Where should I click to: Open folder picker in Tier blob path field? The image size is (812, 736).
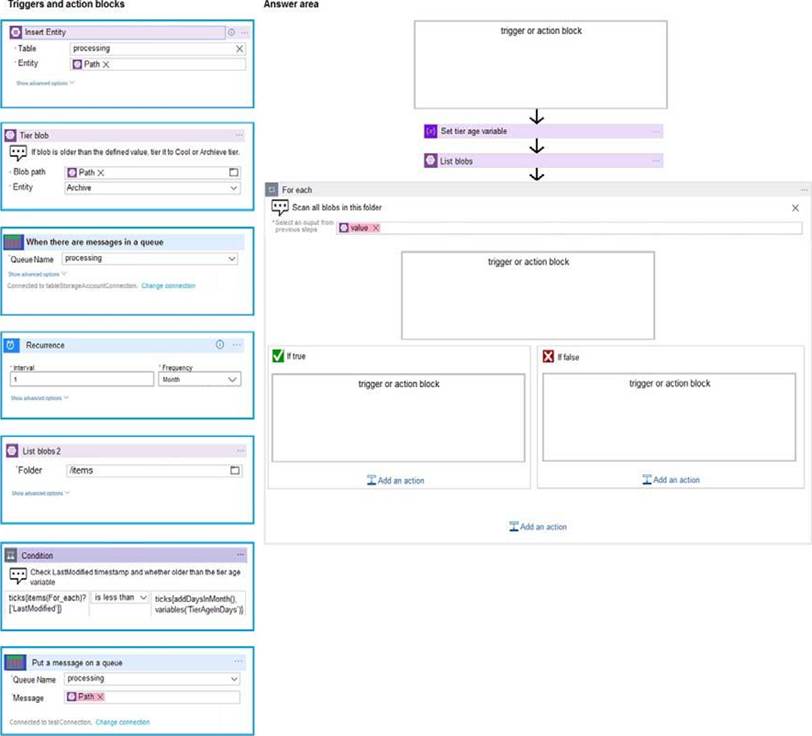click(234, 173)
